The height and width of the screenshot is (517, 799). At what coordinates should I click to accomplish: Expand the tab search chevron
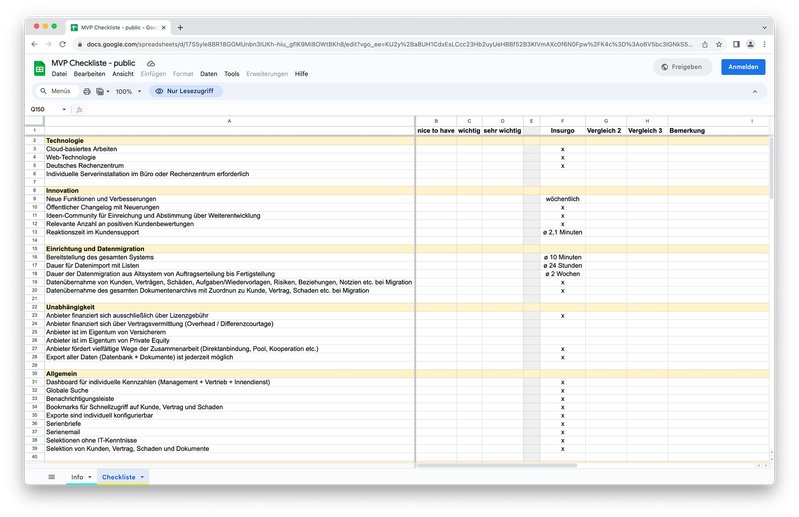click(x=764, y=28)
